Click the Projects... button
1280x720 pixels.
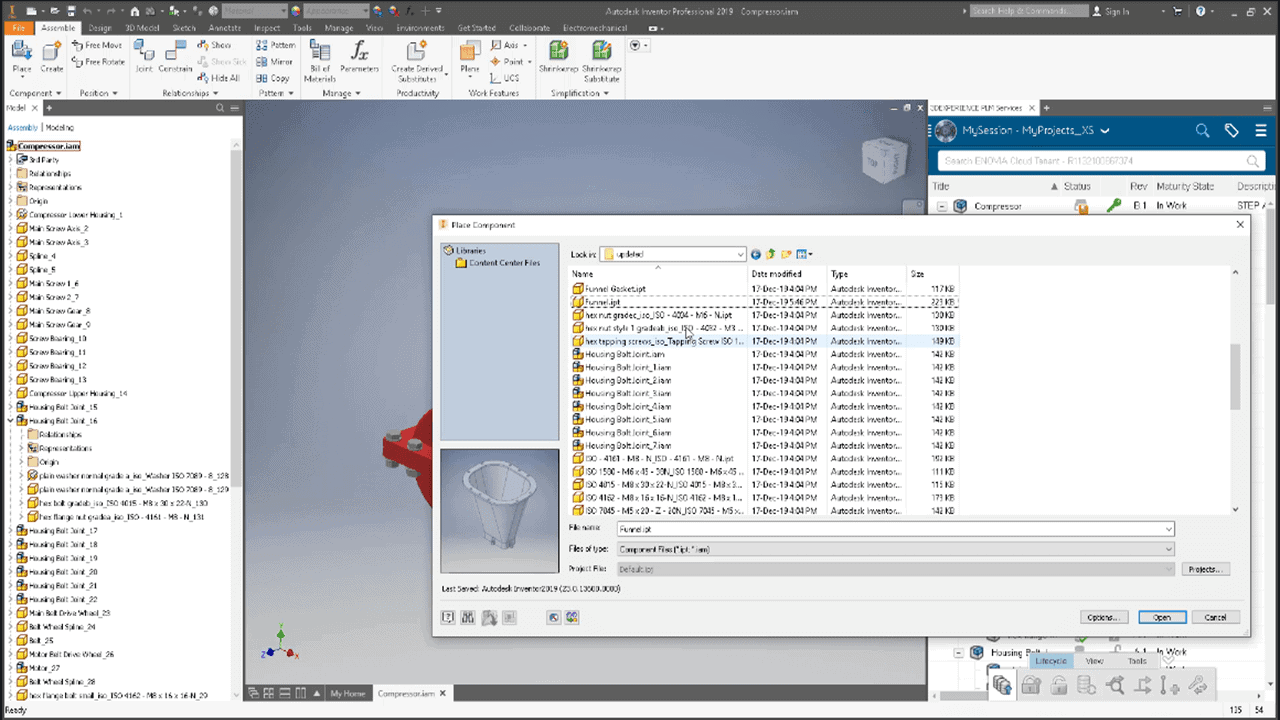coord(1205,569)
